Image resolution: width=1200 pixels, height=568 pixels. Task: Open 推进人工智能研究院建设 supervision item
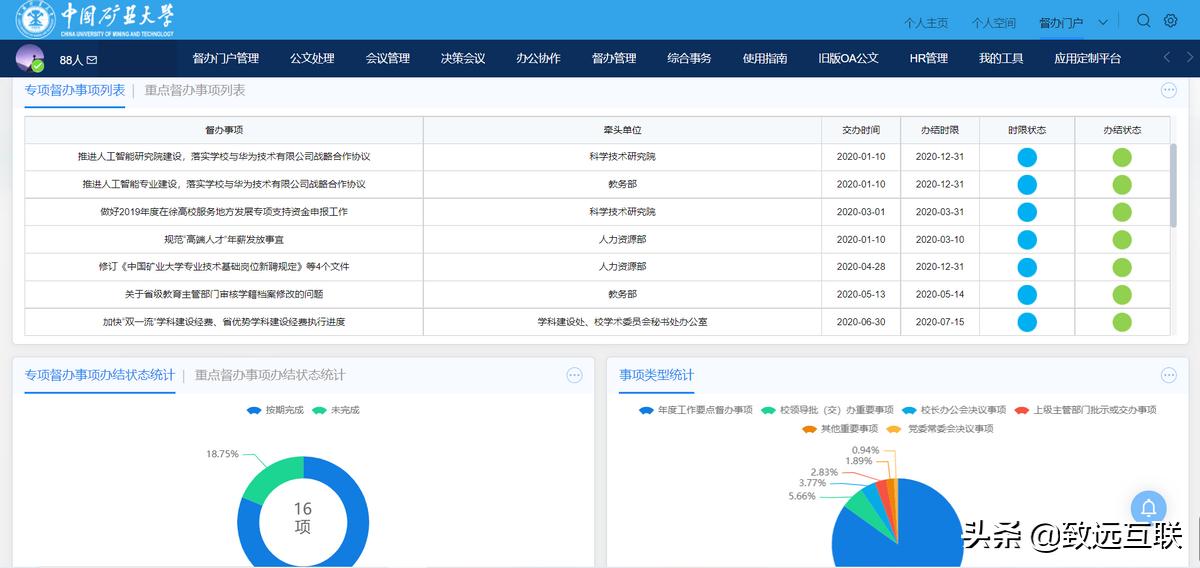[x=224, y=157]
